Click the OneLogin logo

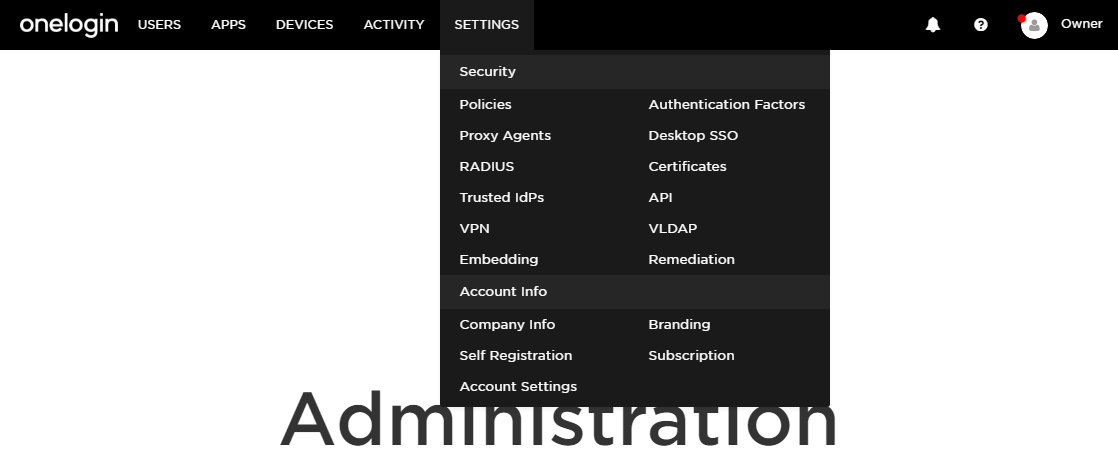click(68, 25)
